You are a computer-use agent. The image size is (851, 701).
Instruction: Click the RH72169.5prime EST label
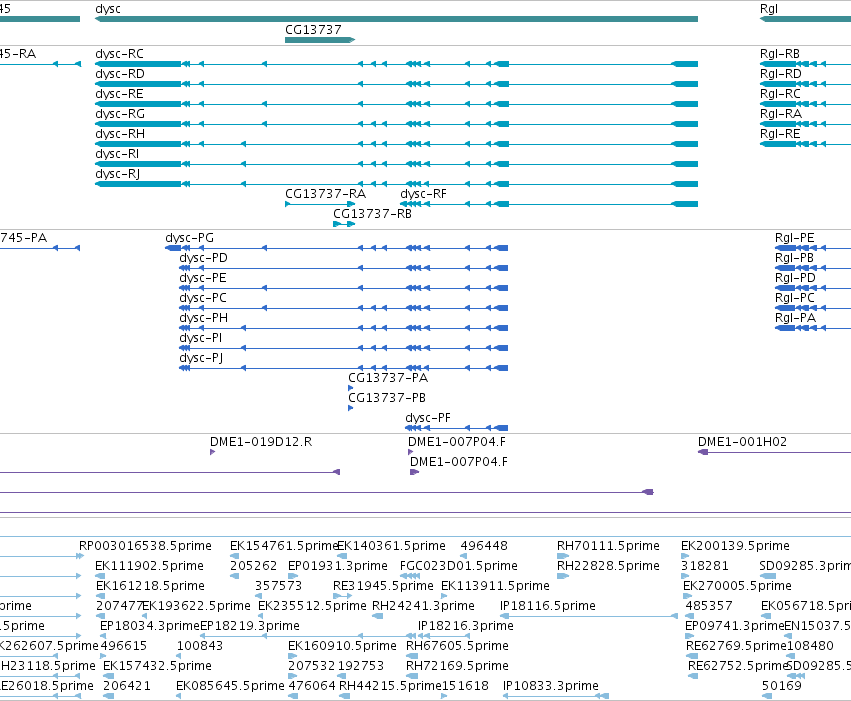(x=458, y=665)
